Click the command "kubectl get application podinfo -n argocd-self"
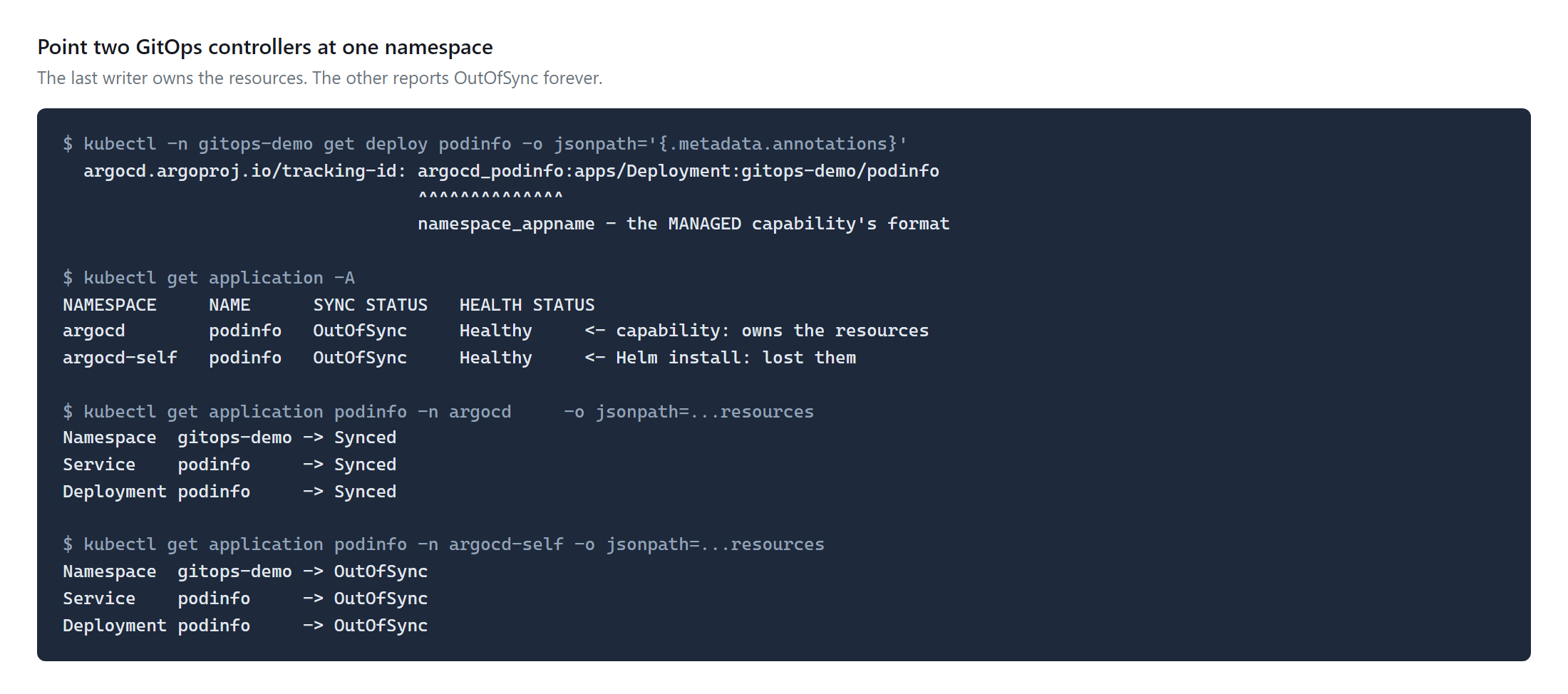The image size is (1568, 694). click(324, 544)
